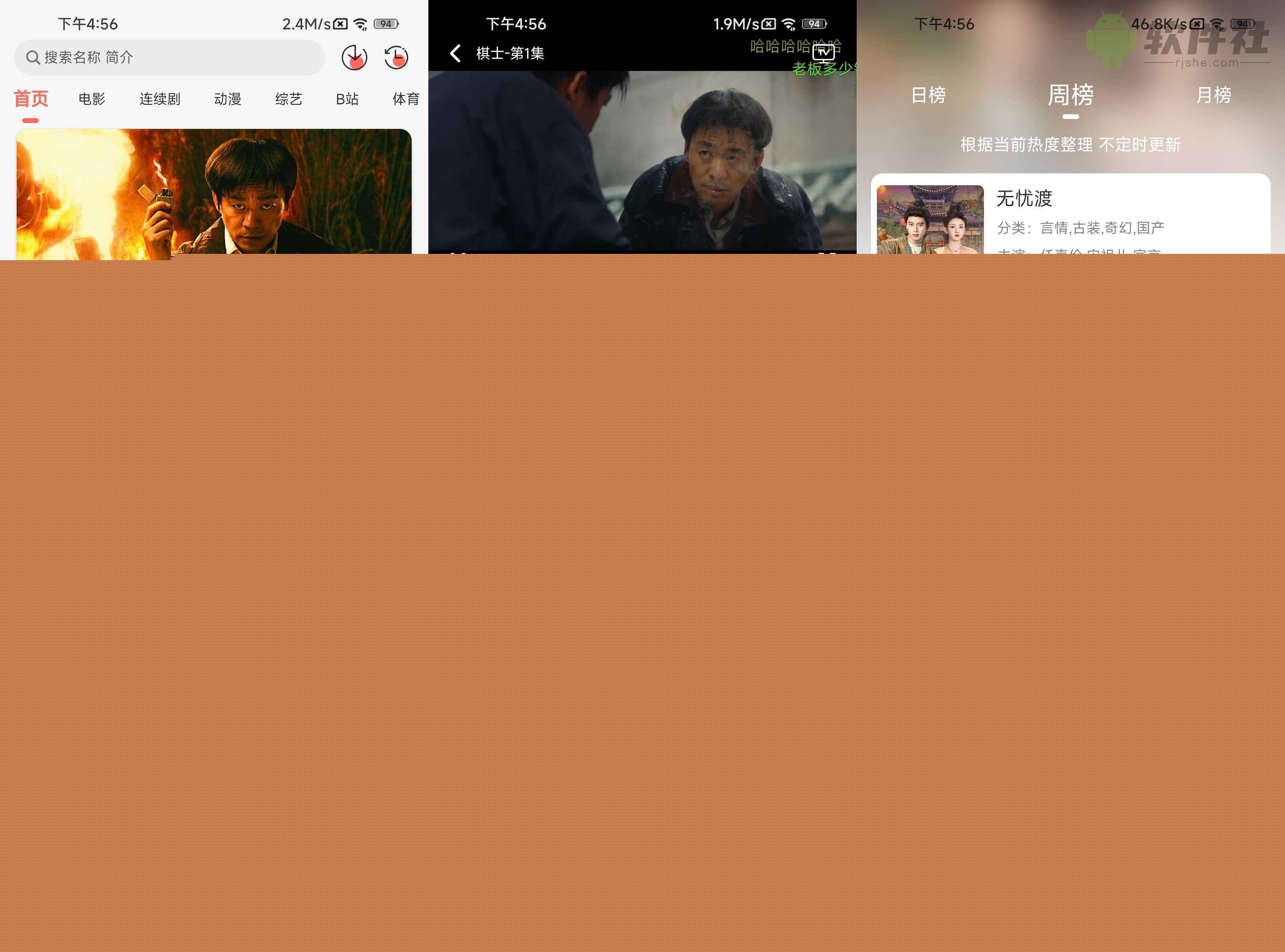Open the B站 tab
Viewport: 1285px width, 952px height.
click(347, 99)
